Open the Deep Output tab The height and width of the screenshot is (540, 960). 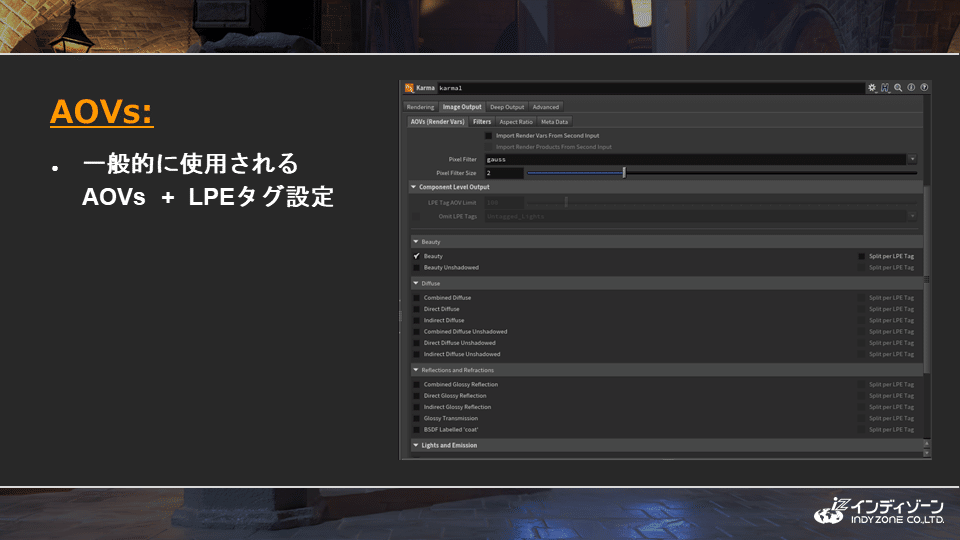(x=507, y=107)
